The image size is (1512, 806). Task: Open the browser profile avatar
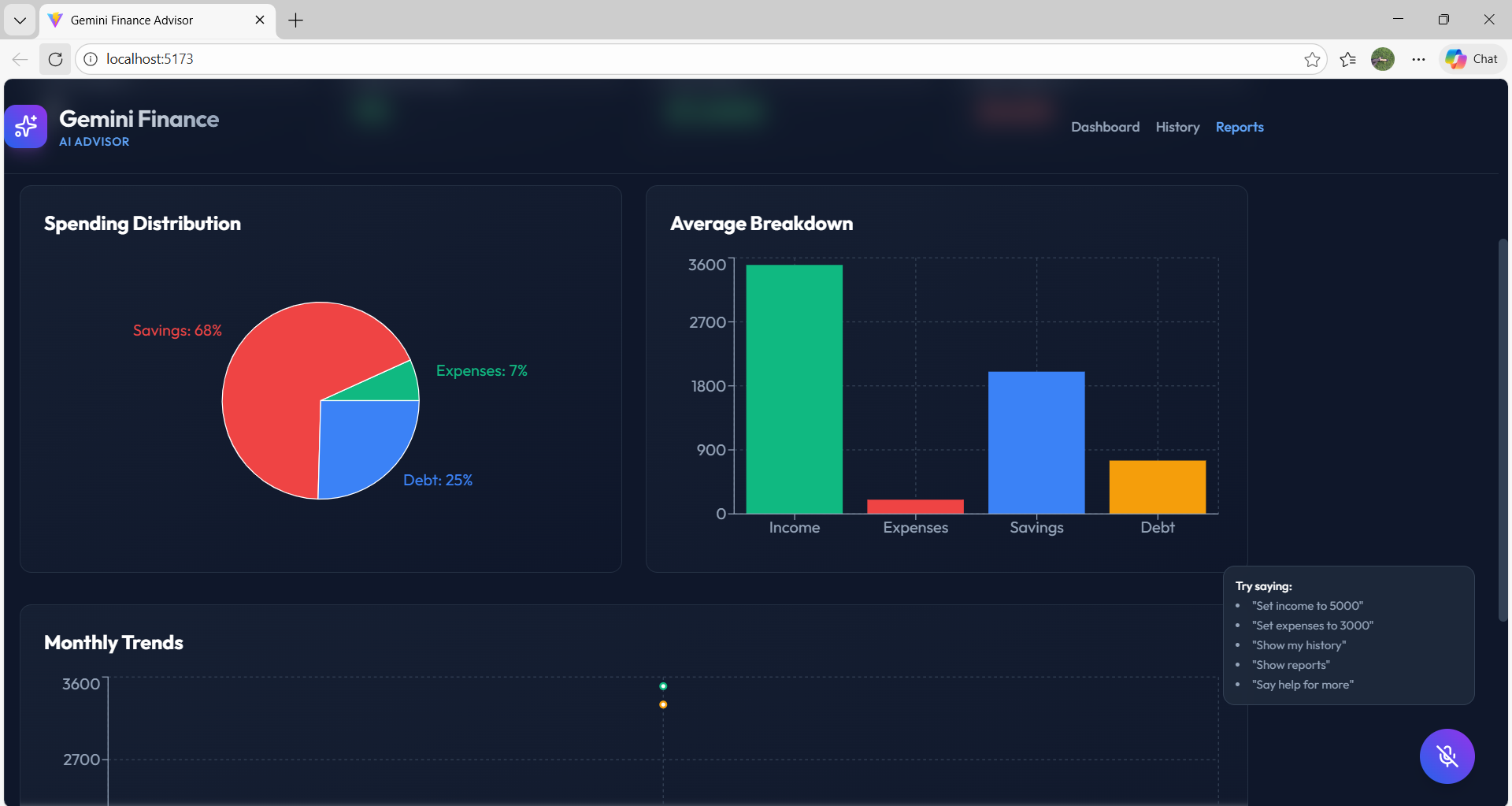pos(1383,59)
